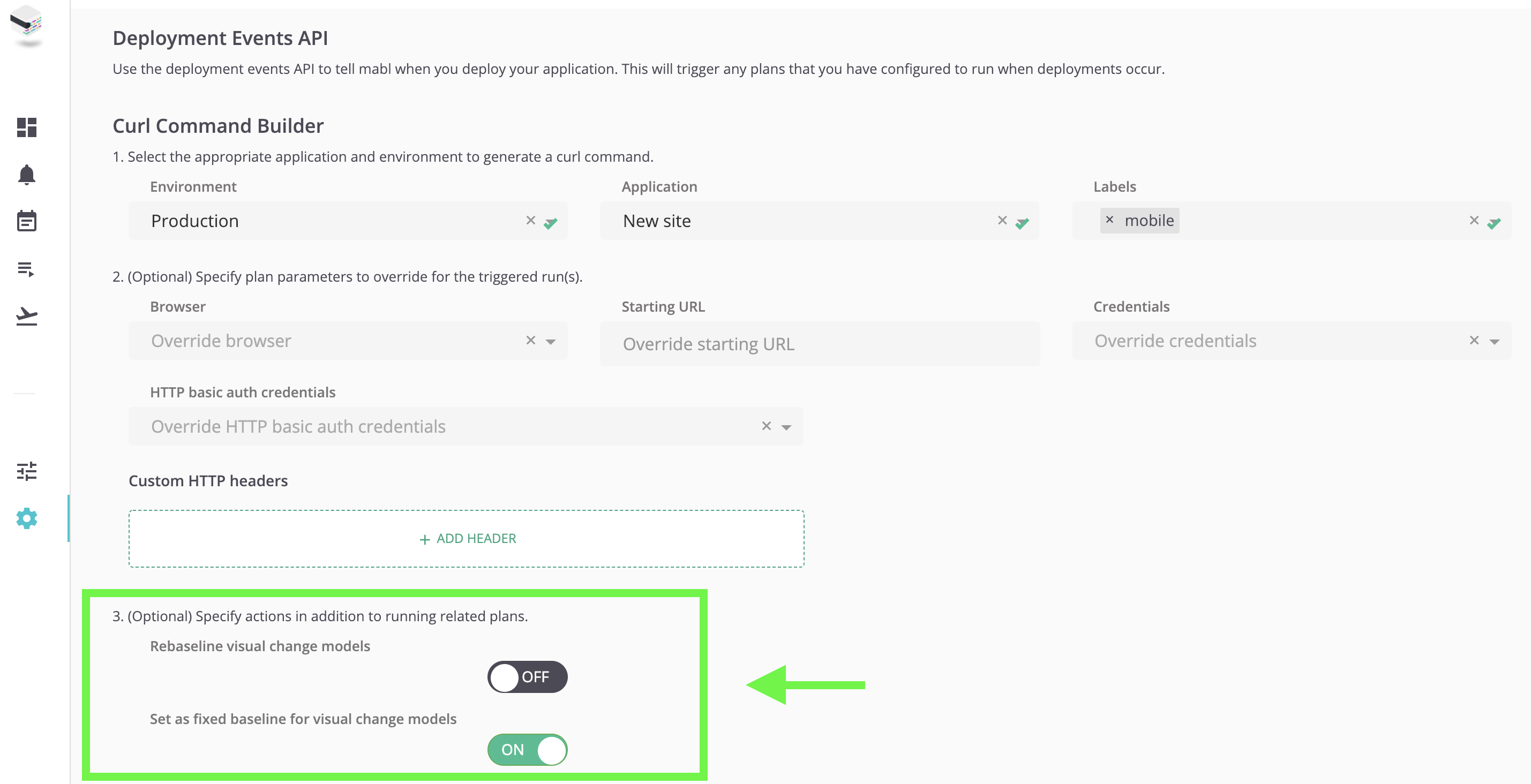Open the configuration sliders icon
This screenshot has height=784, width=1531.
point(26,471)
